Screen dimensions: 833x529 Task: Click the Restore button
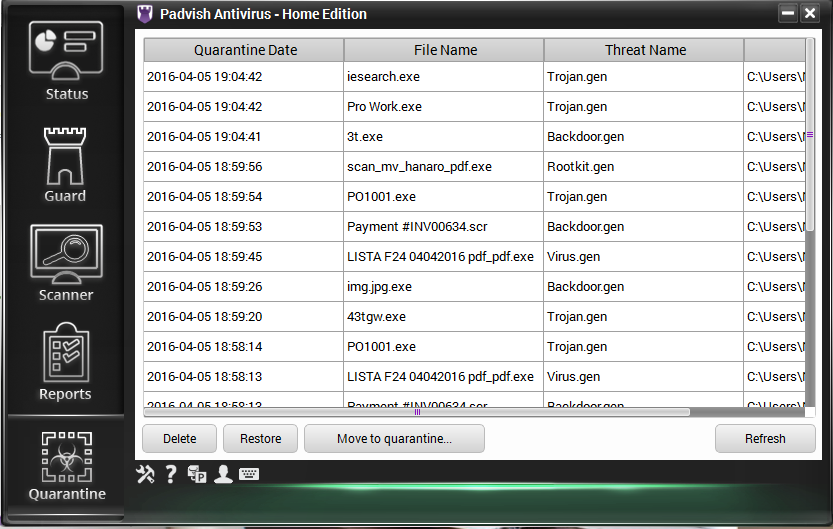click(x=260, y=439)
